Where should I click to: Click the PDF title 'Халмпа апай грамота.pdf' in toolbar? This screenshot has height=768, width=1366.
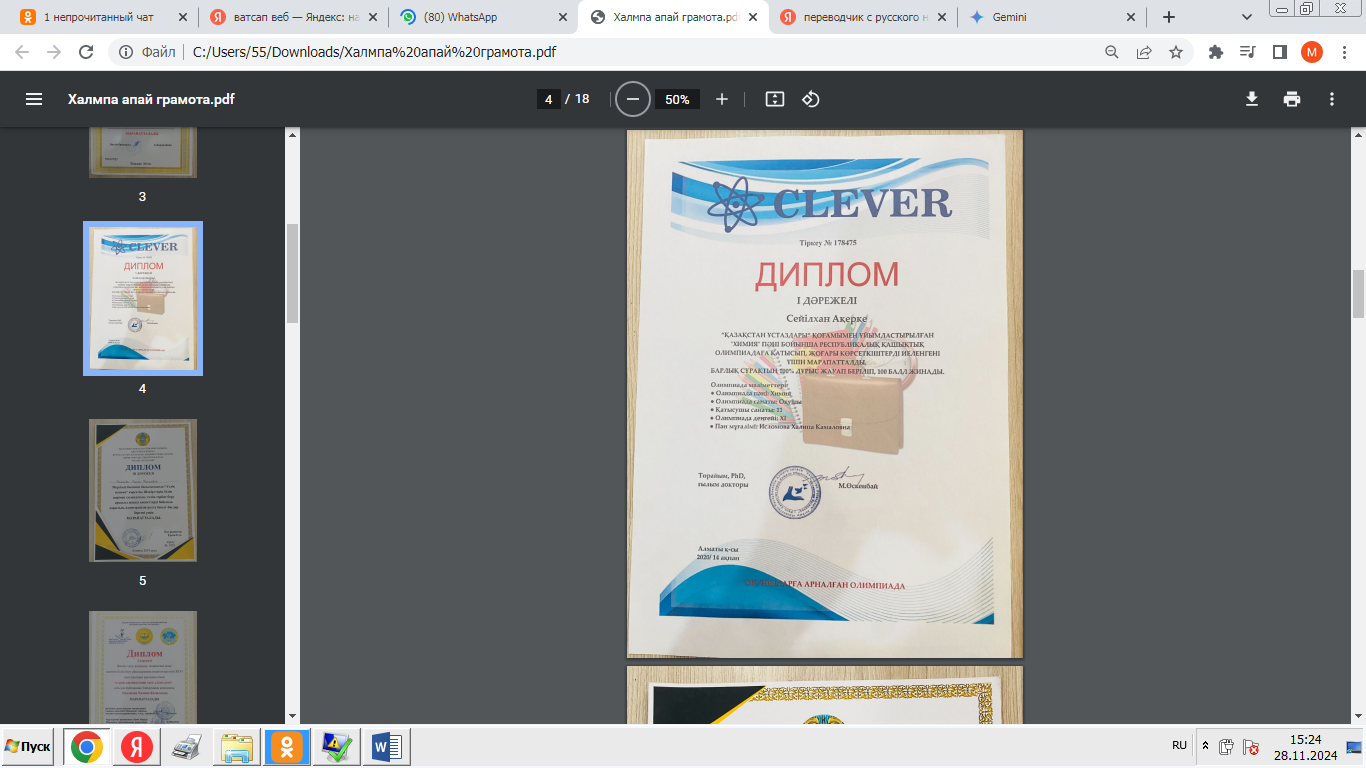point(151,99)
